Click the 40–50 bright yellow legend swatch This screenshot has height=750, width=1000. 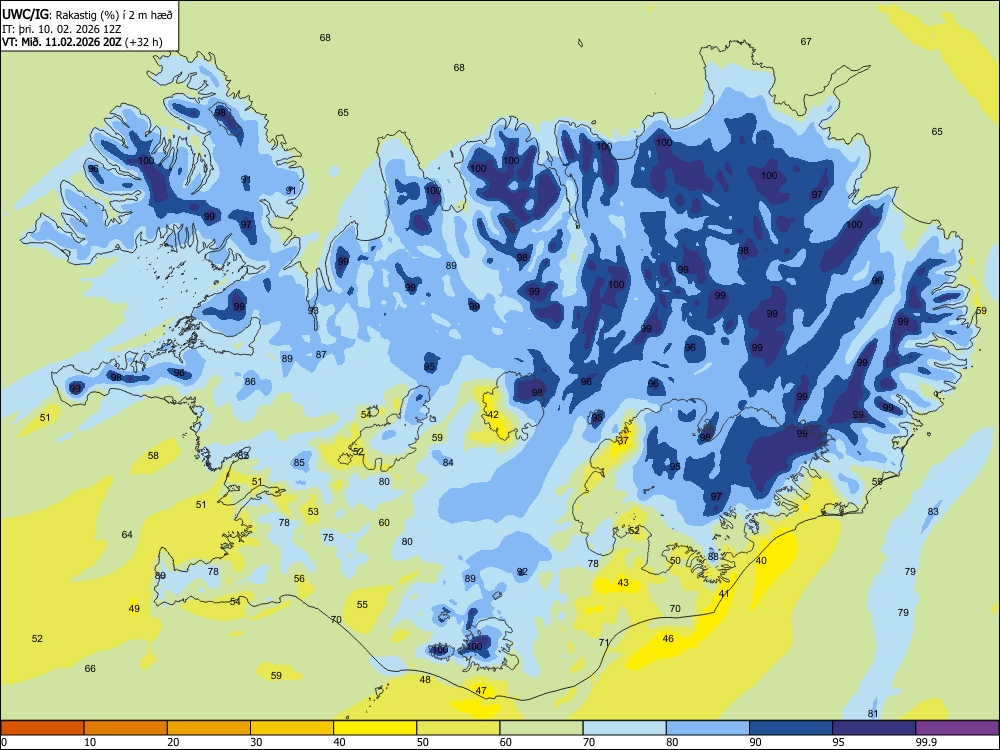[375, 728]
